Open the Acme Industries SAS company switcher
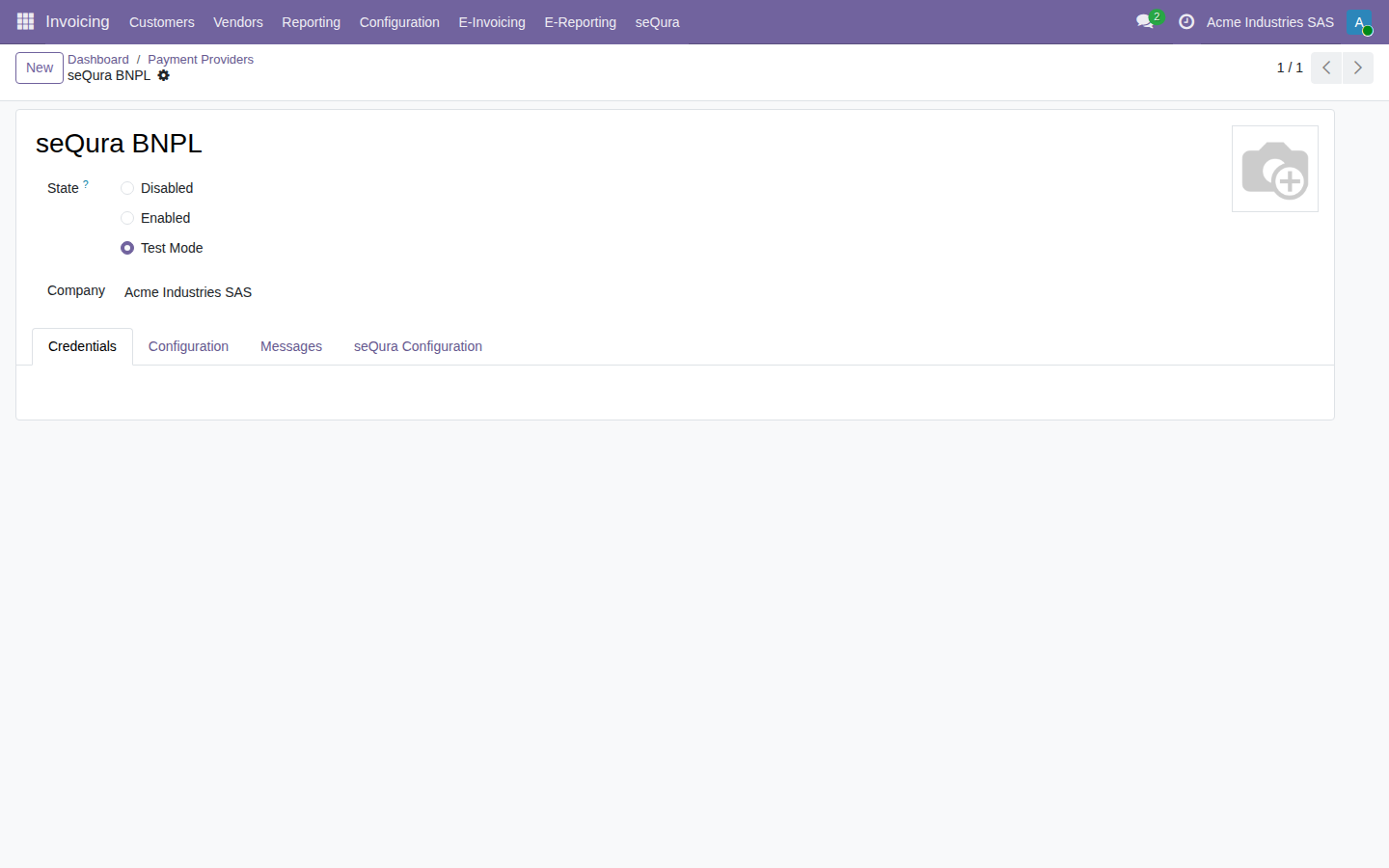 [x=1270, y=22]
